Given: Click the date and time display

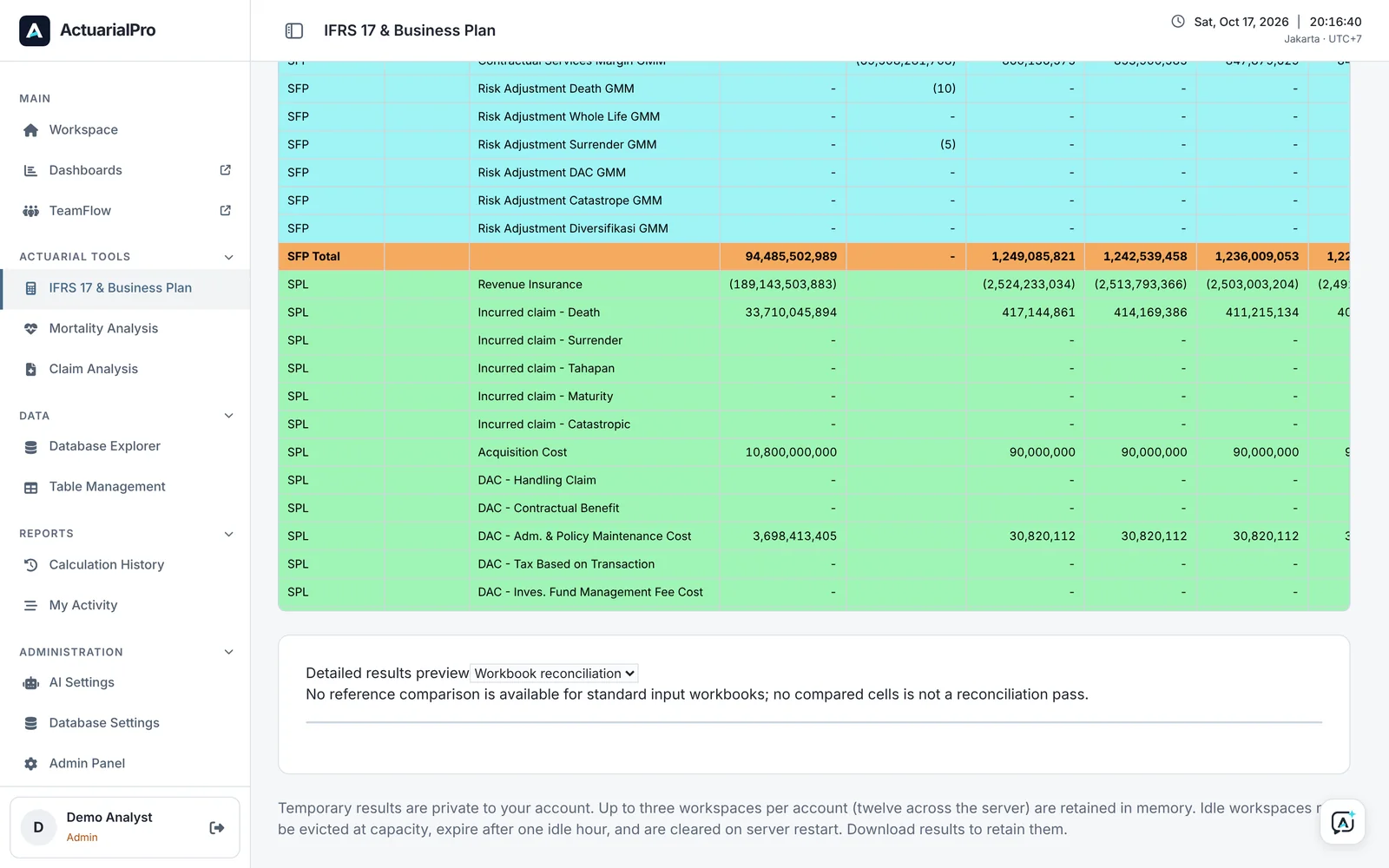Looking at the screenshot, I should coord(1266,30).
